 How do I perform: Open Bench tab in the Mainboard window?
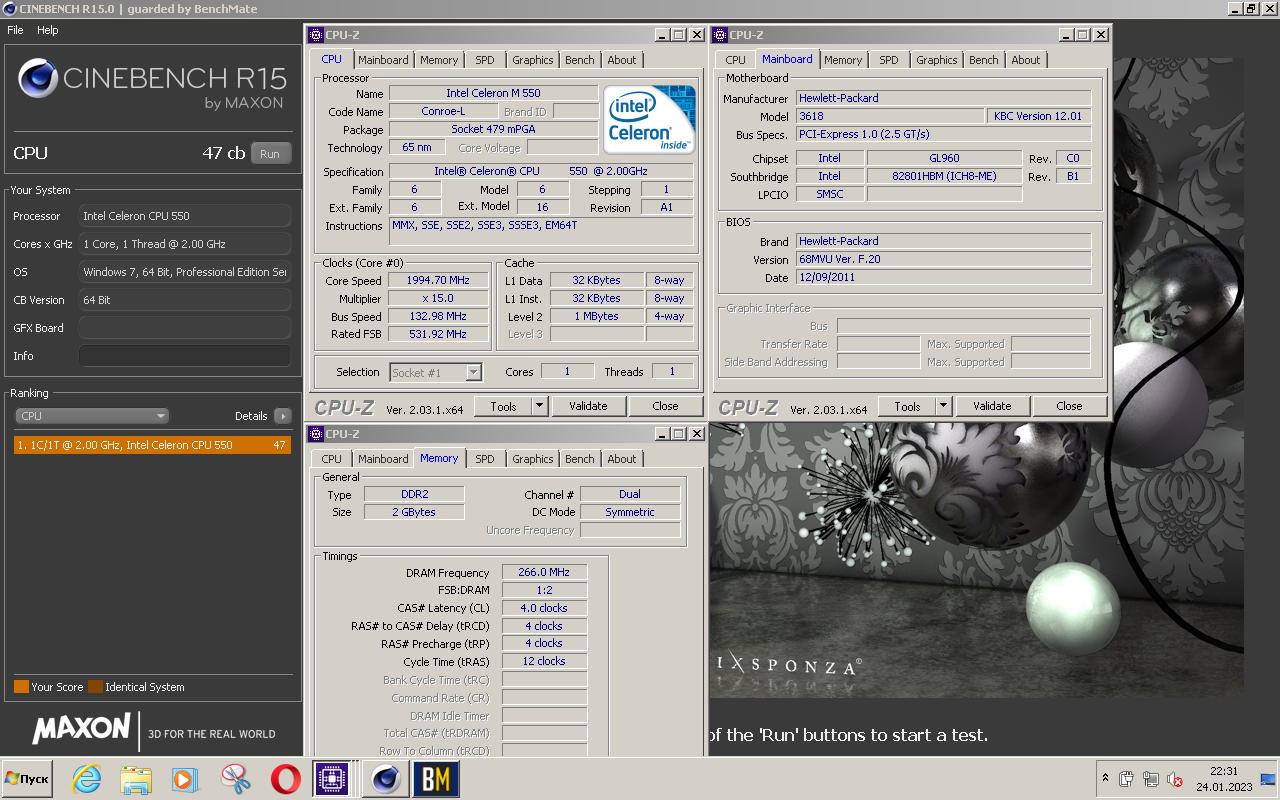click(x=984, y=60)
